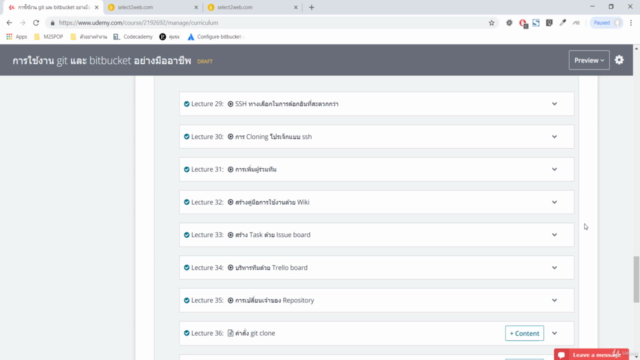The image size is (640, 360).
Task: Close the second select2web.com tab
Action: pyautogui.click(x=296, y=7)
